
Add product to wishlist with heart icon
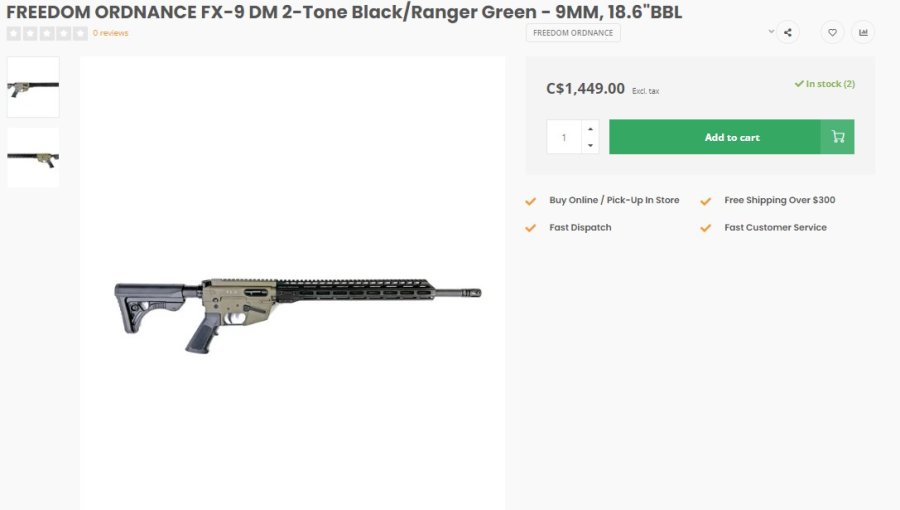832,32
